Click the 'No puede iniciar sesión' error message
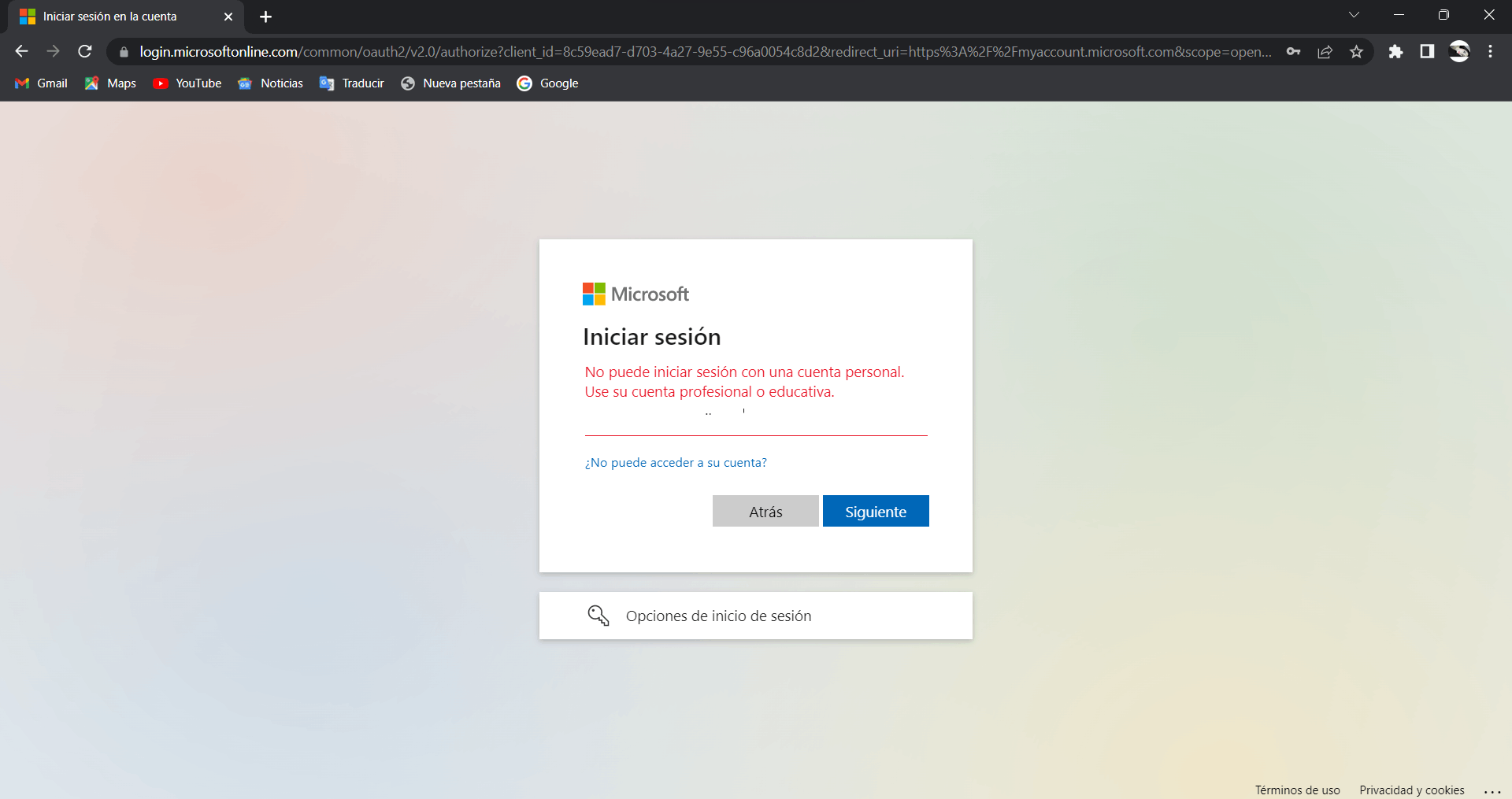1512x799 pixels. [744, 382]
